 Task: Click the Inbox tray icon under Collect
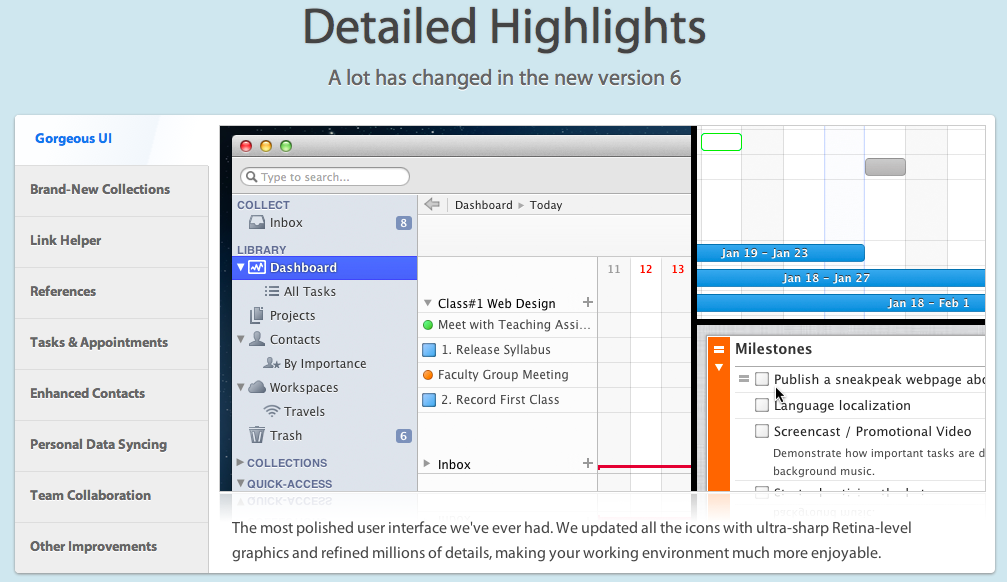(257, 222)
